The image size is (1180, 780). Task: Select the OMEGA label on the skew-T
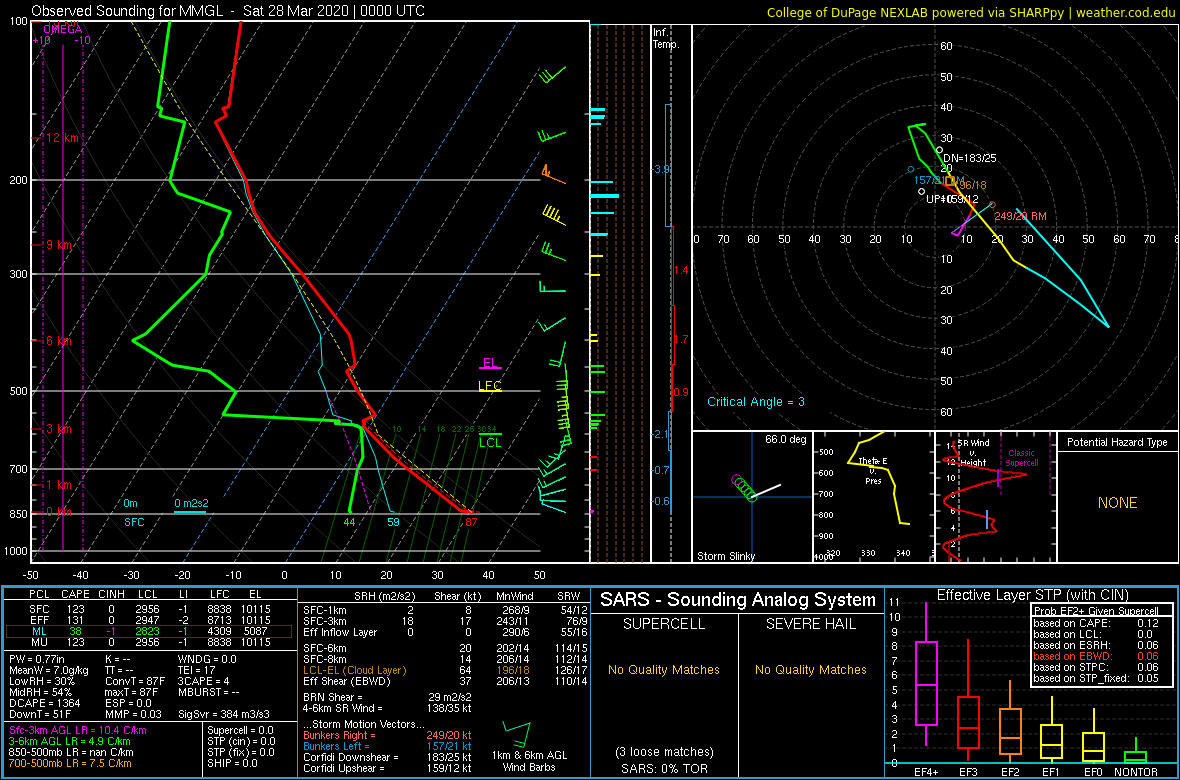62,29
